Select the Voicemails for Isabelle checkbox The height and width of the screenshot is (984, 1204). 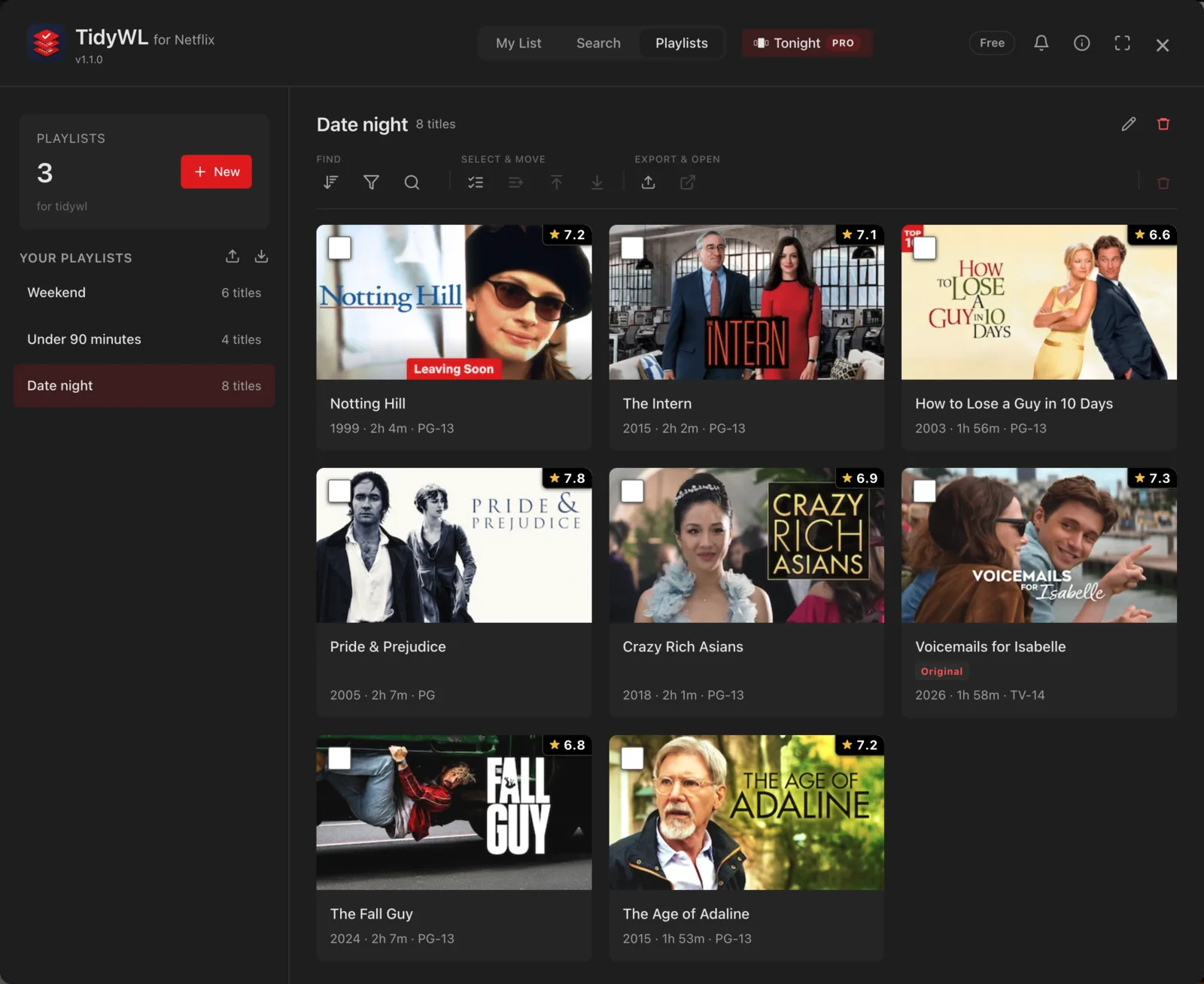(925, 491)
